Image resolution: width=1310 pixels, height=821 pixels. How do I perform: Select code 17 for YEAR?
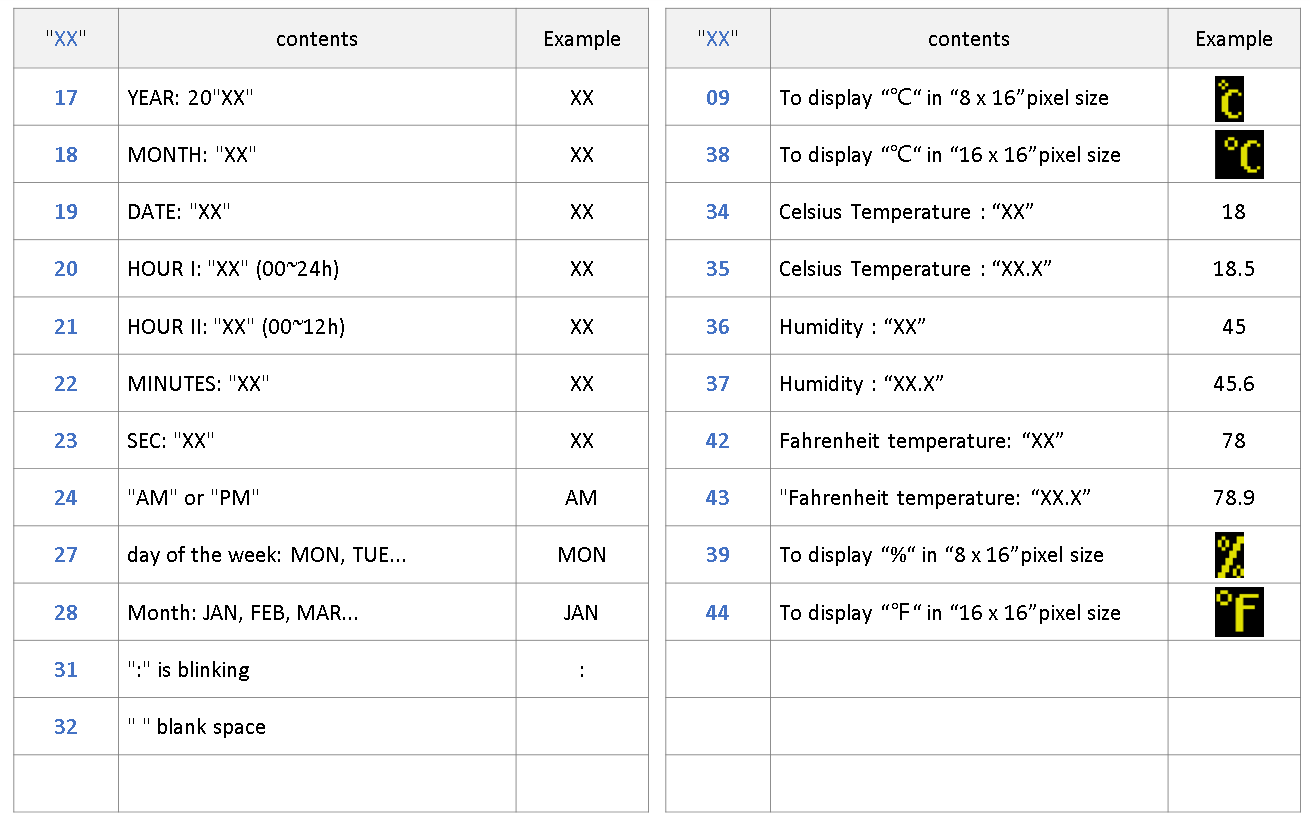(66, 98)
